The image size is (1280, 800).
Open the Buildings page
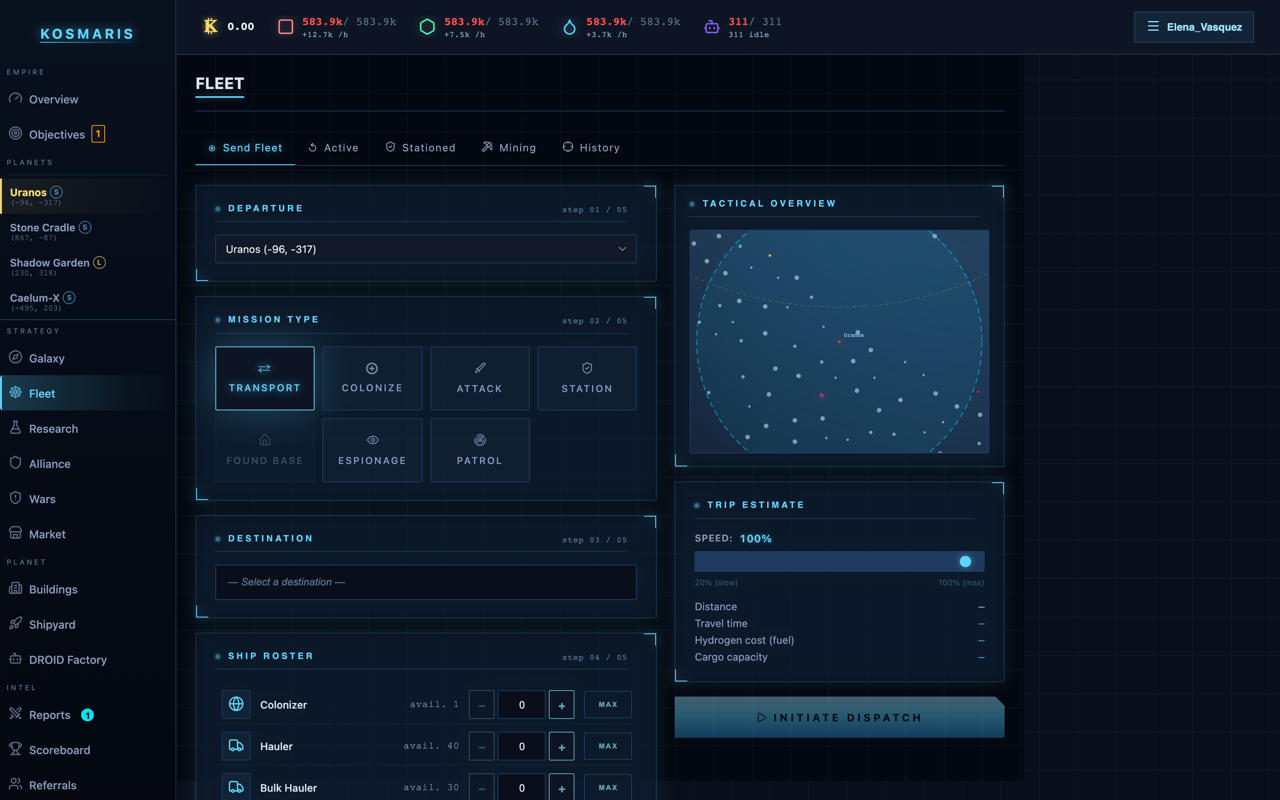coord(88,589)
